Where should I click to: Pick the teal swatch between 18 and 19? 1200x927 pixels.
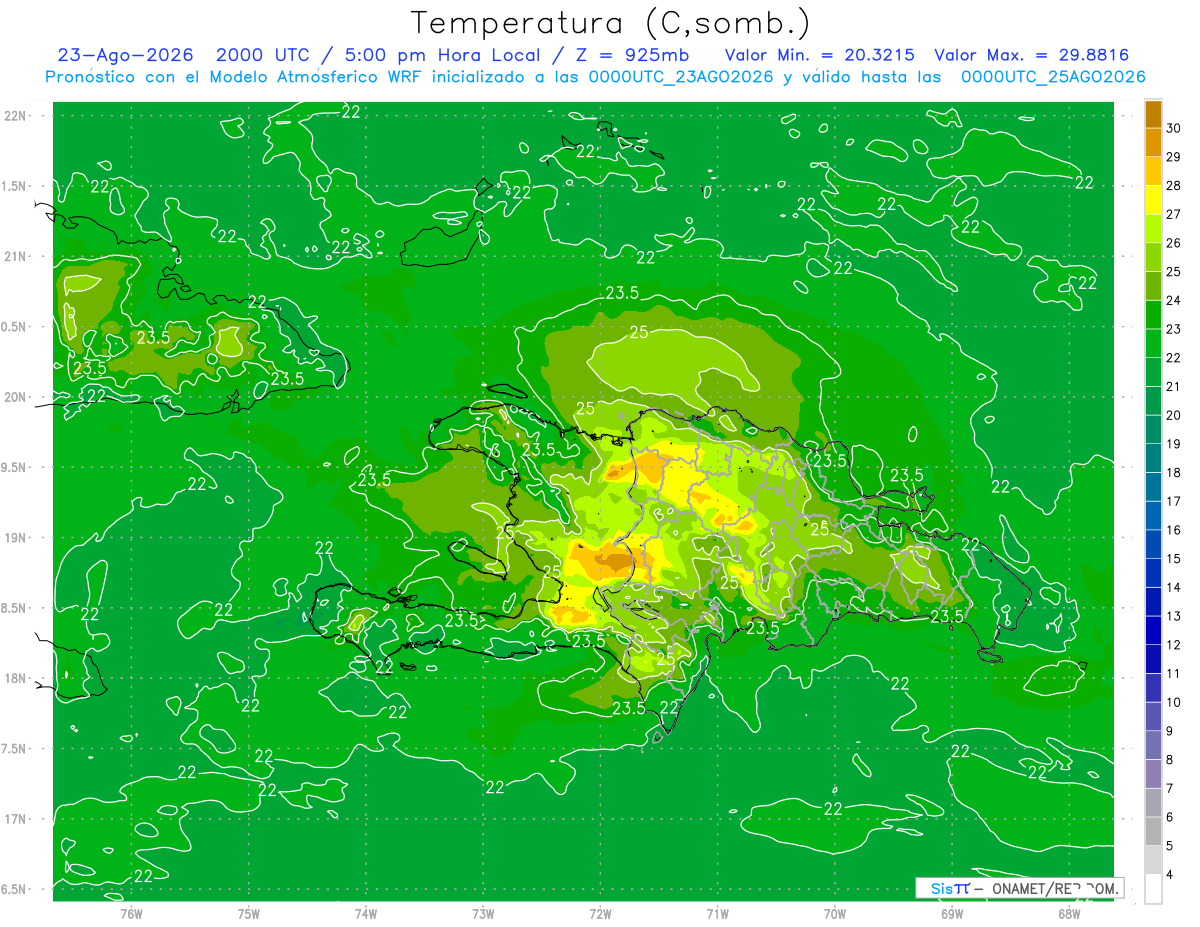[x=1153, y=458]
